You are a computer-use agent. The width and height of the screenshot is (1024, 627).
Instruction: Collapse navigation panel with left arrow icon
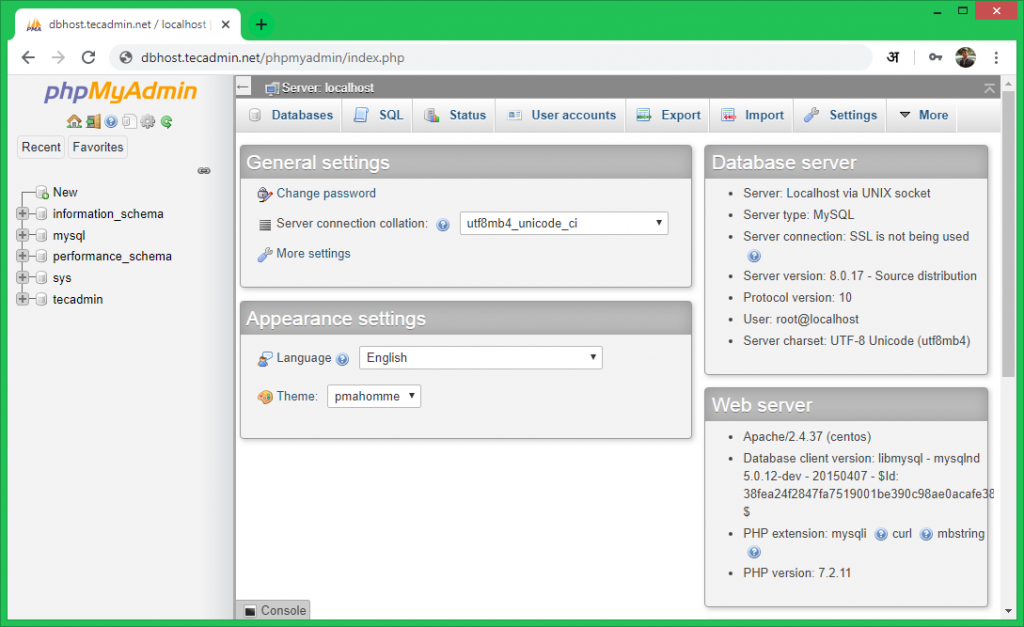[x=244, y=88]
